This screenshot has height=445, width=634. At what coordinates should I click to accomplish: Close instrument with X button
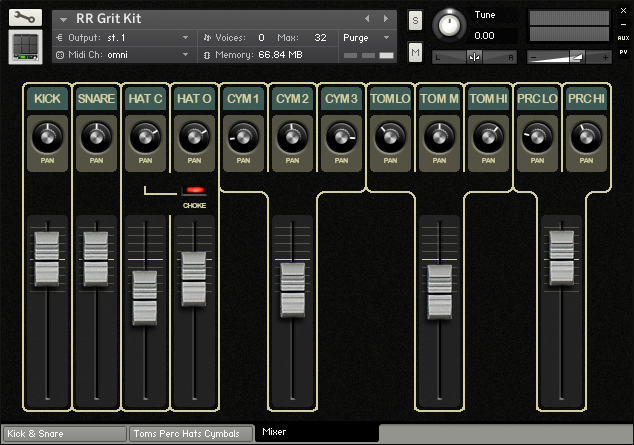623,11
